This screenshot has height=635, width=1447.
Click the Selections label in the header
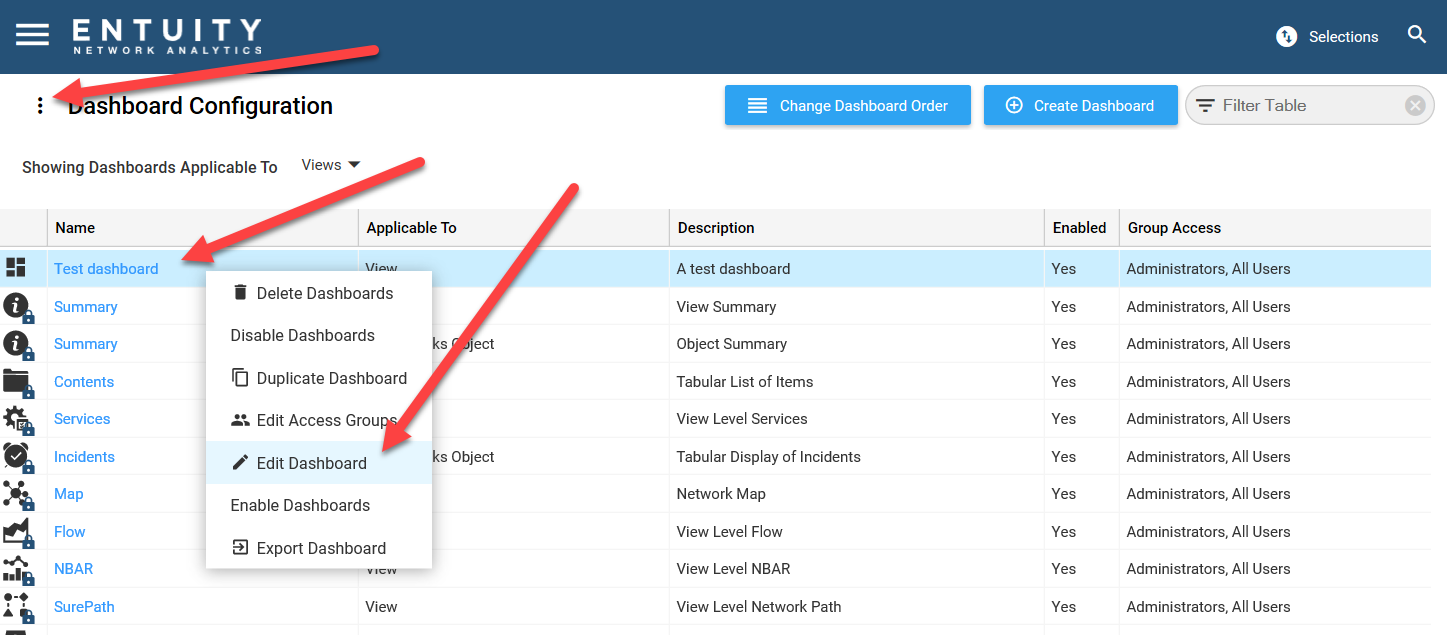point(1343,37)
